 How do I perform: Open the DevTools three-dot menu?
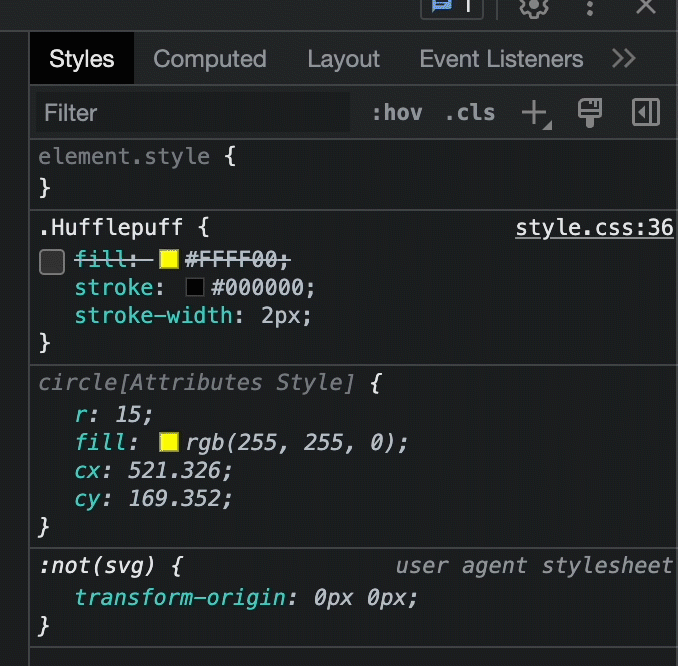tap(590, 6)
